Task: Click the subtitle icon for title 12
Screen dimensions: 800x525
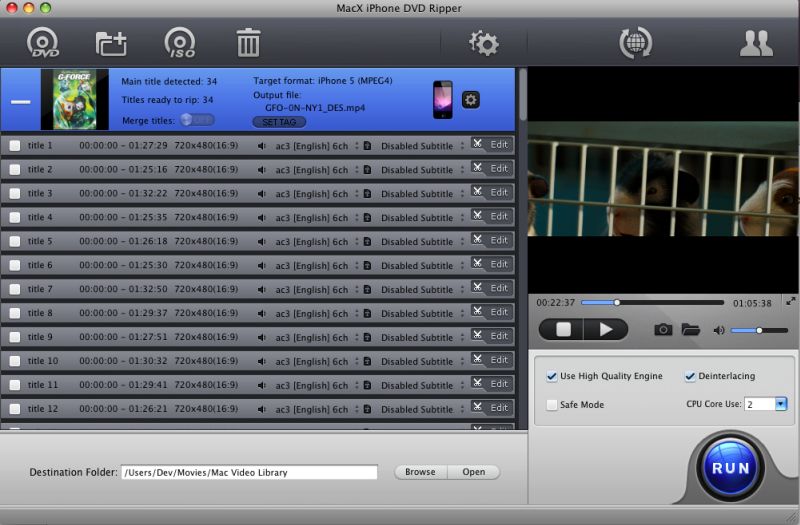Action: coord(367,409)
